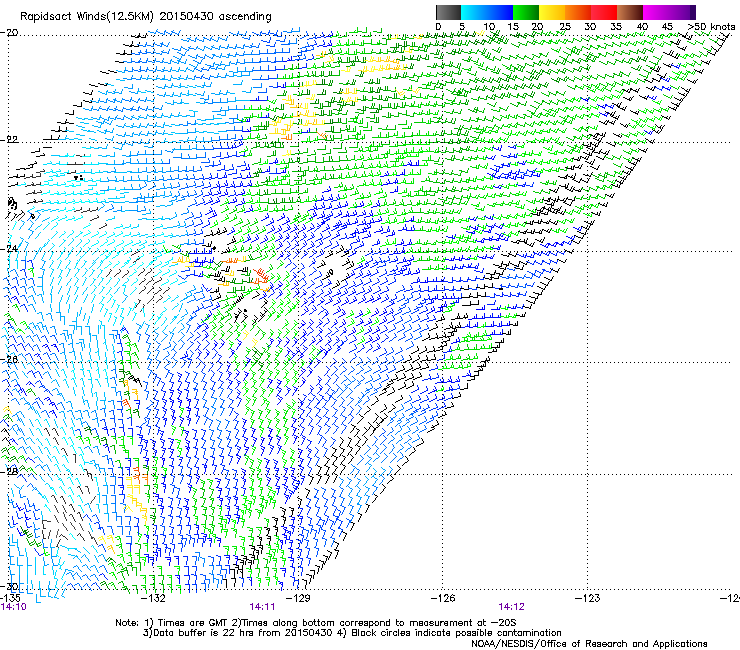Screen dimensions: 740x650
Task: Click the '-126' longitude axis label
Action: [443, 598]
